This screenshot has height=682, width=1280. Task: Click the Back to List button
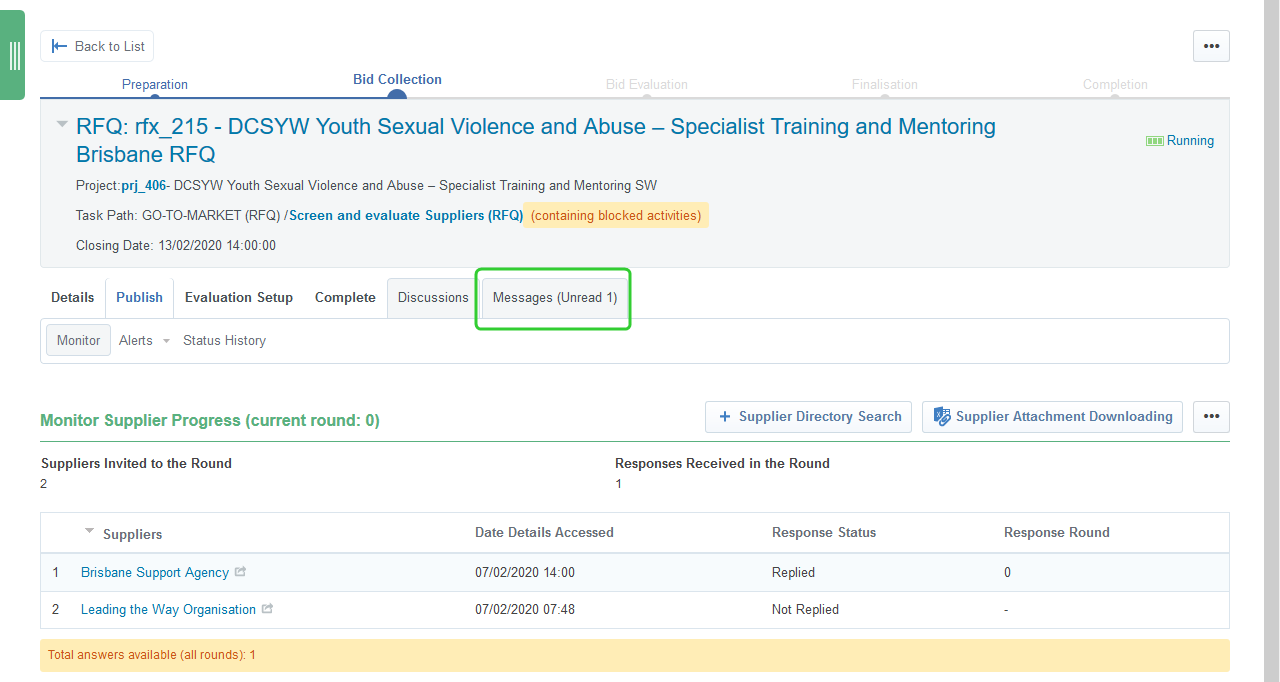point(97,46)
